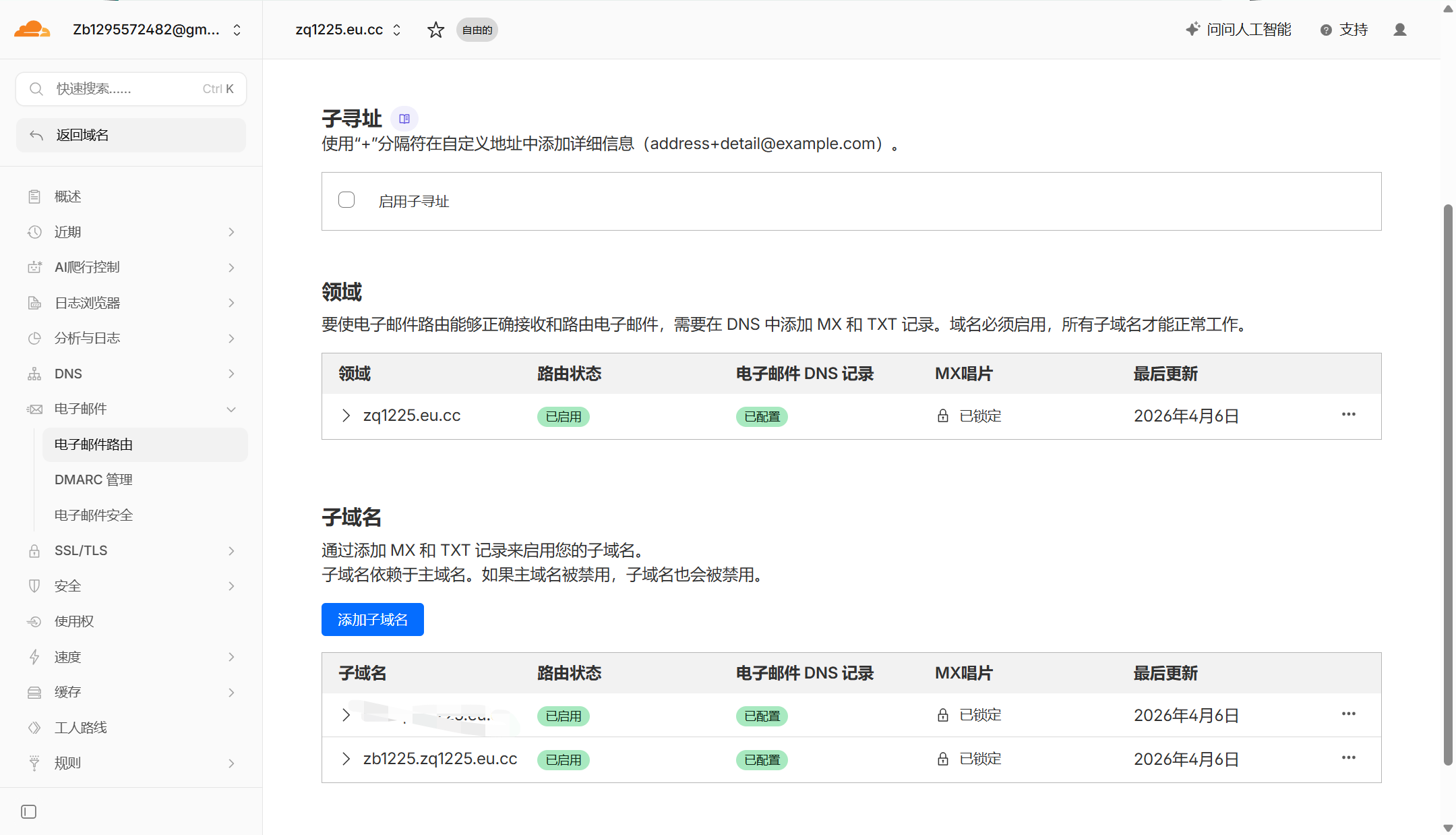Collapse the sidebar with the bottom panel icon
1456x835 pixels.
(29, 811)
